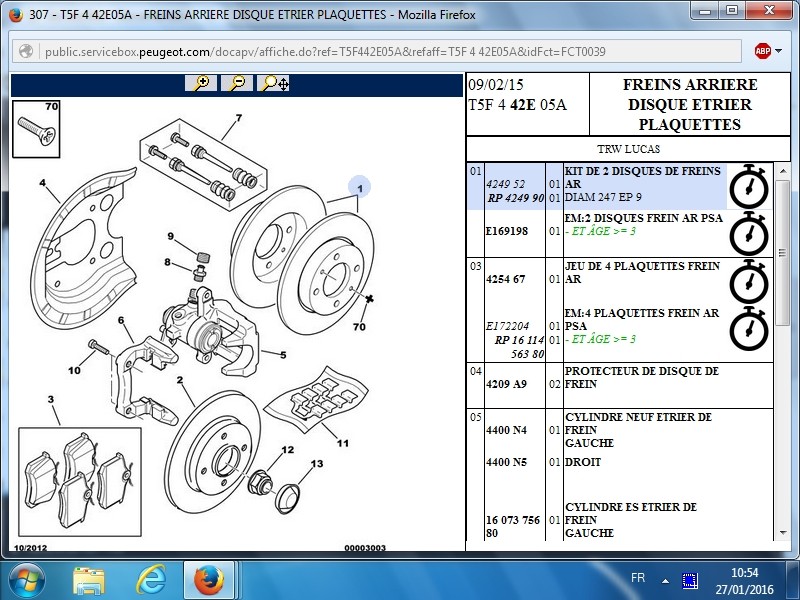Click part label 11 in diagram
Image resolution: width=800 pixels, height=600 pixels.
point(342,443)
